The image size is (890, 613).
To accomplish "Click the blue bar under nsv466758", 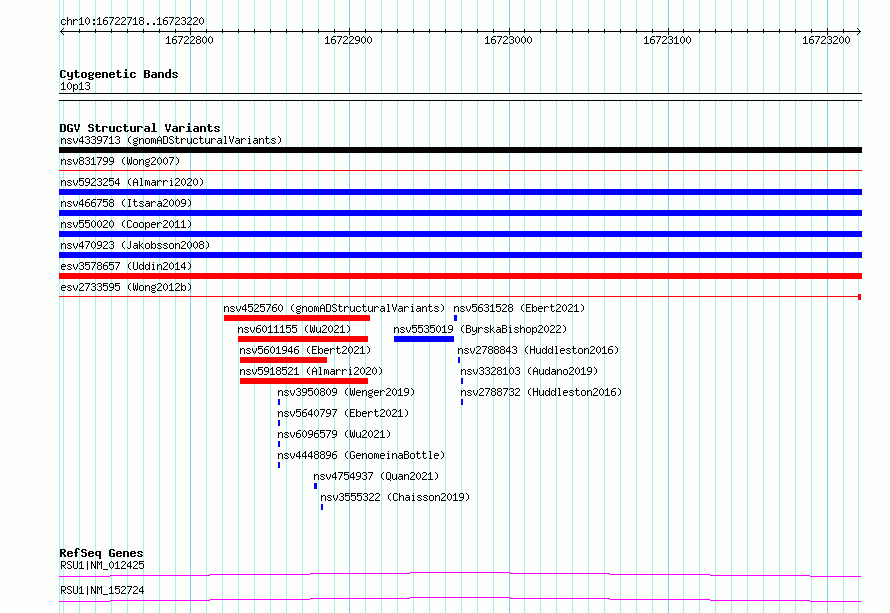I will pos(460,213).
